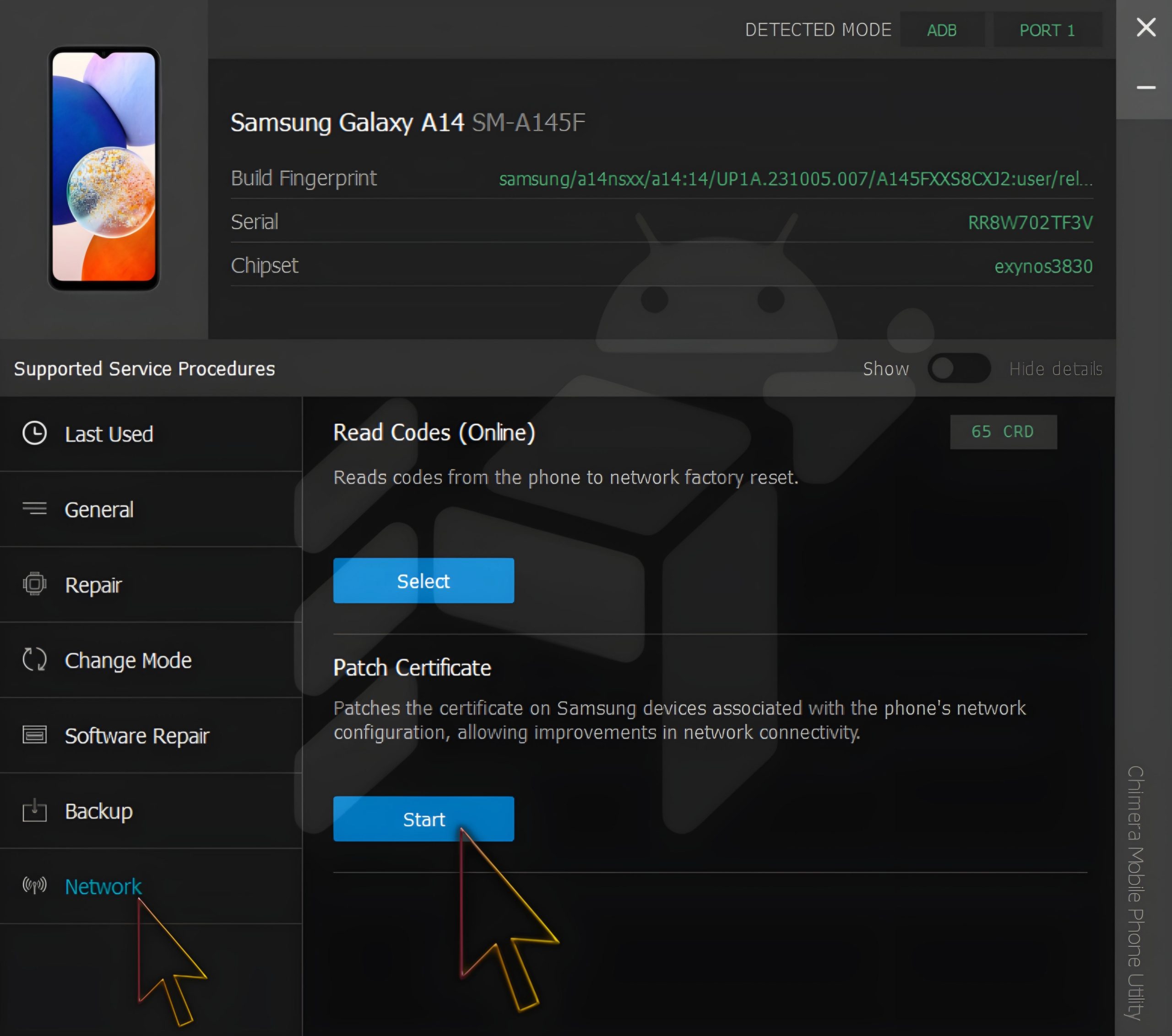1172x1036 pixels.
Task: Click the Software Repair icon
Action: [34, 734]
